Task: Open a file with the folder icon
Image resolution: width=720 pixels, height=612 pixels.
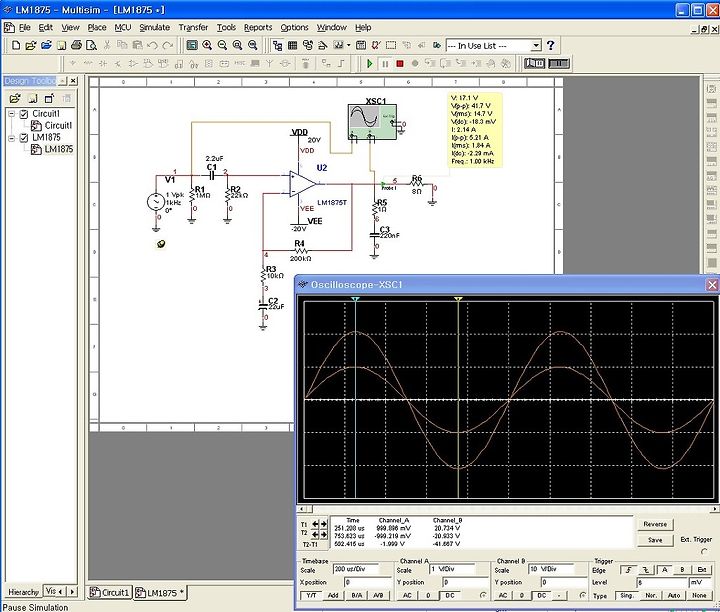Action: (31, 45)
